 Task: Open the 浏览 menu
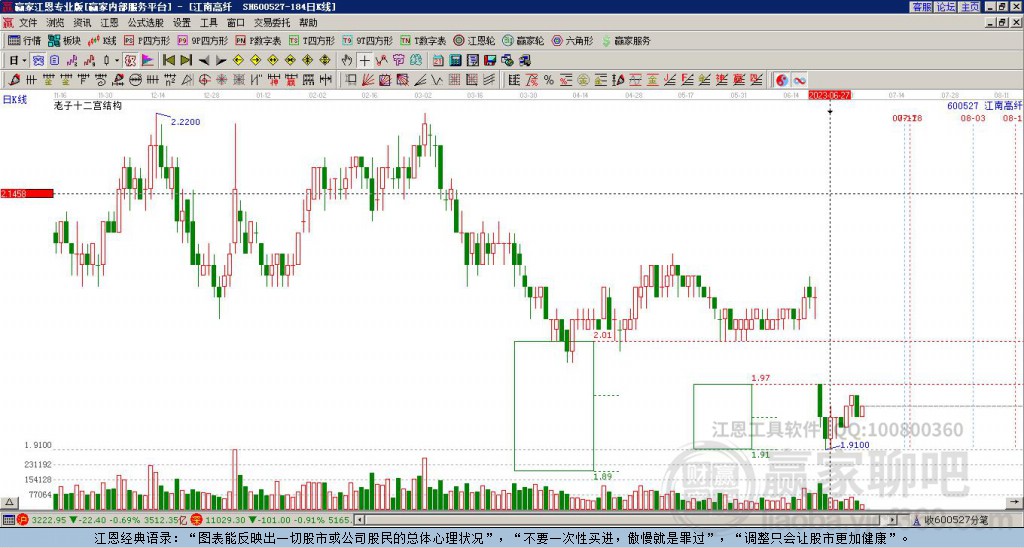click(x=55, y=23)
